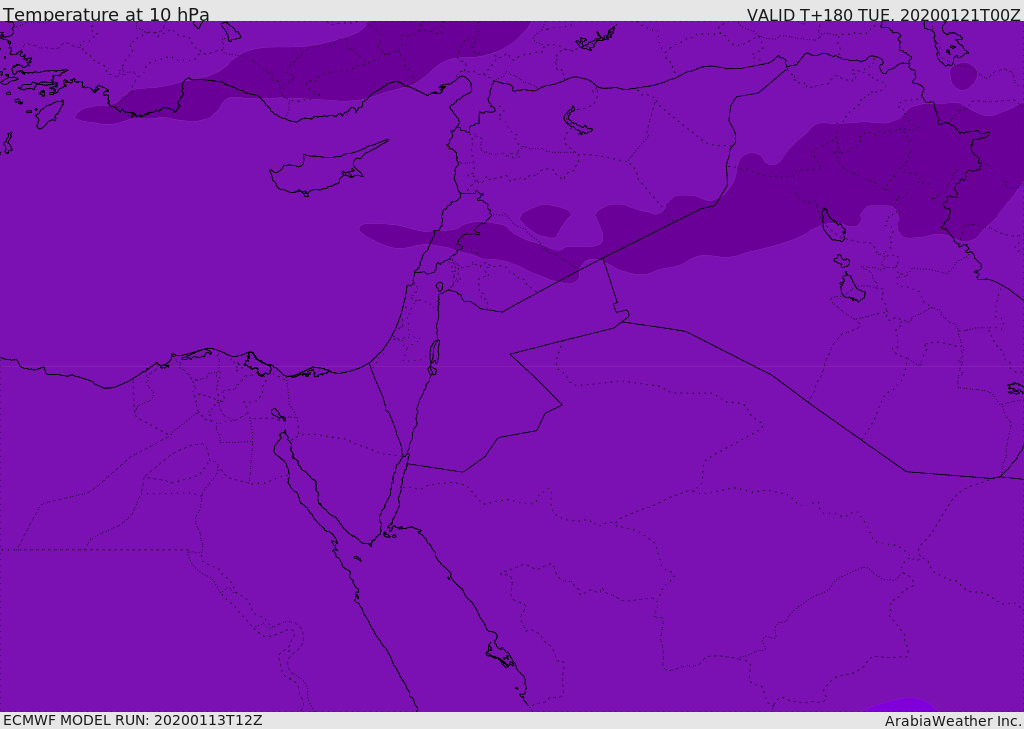Click the 'ArabiaWeather Inc' credit text
The width and height of the screenshot is (1024, 729).
952,721
